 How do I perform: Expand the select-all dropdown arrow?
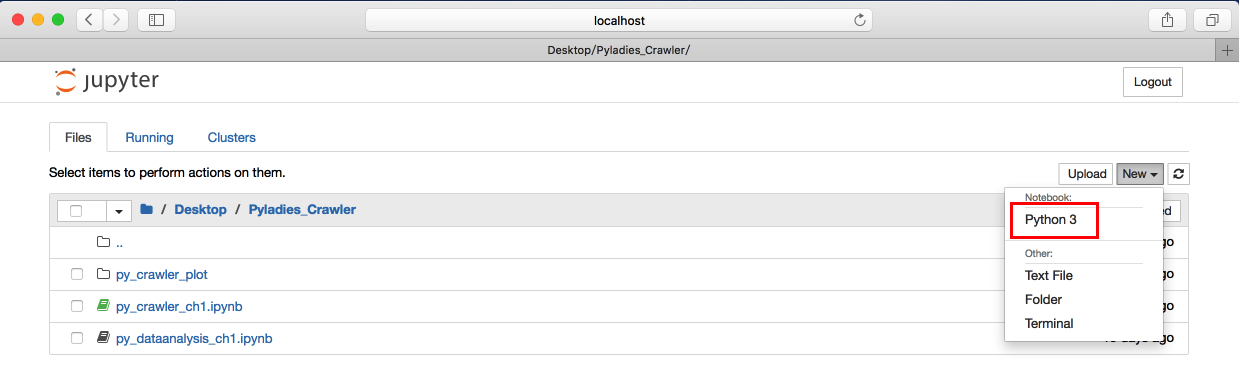click(x=120, y=211)
